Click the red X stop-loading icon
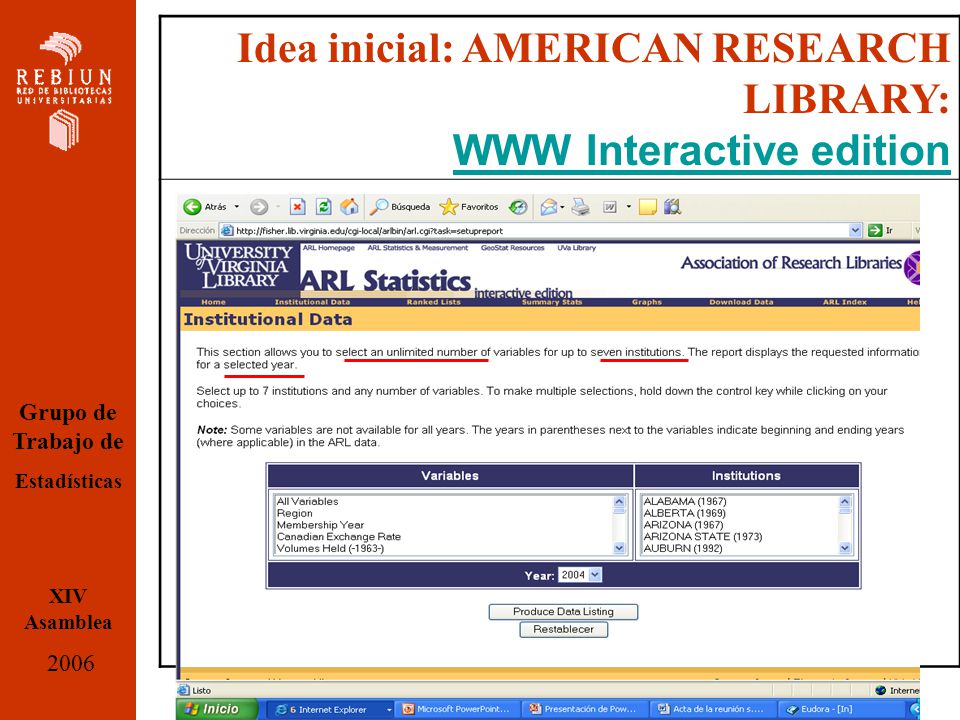960x720 pixels. 298,207
